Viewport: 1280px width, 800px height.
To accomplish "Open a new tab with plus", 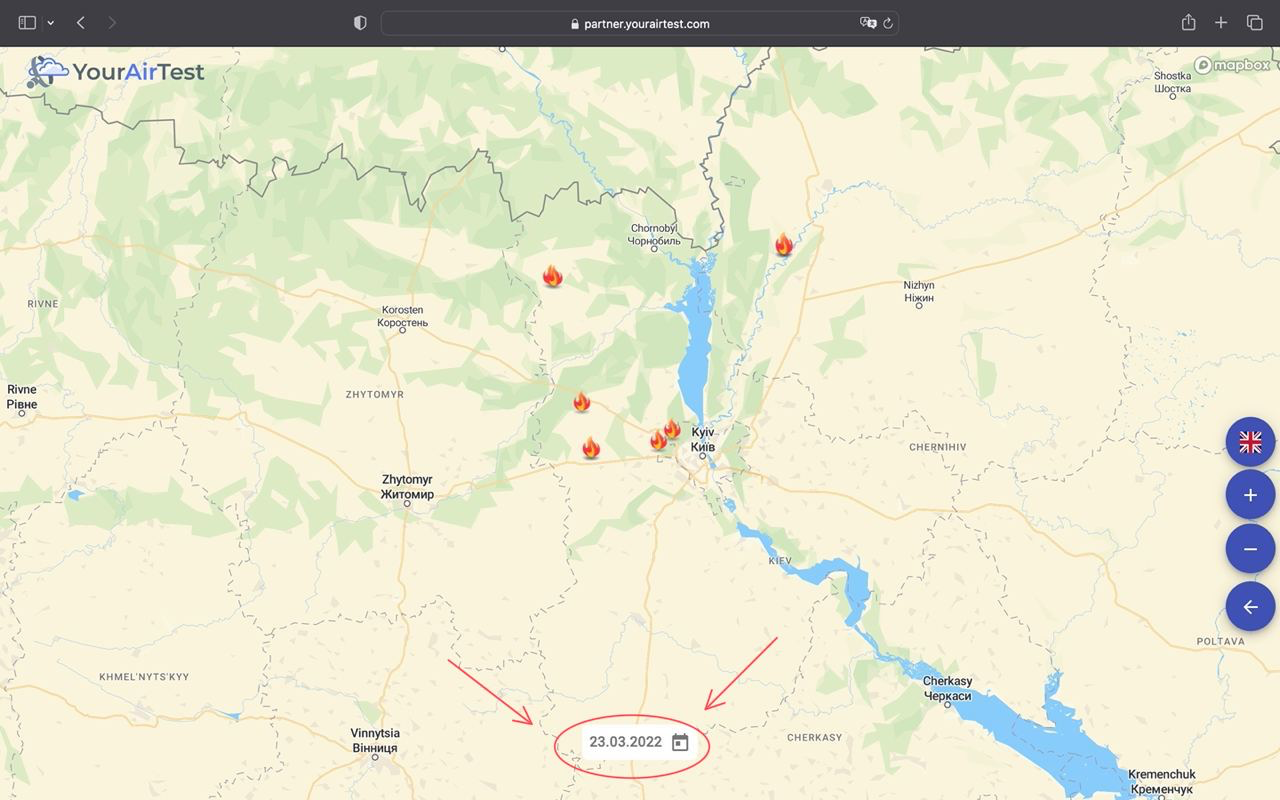I will click(x=1221, y=23).
